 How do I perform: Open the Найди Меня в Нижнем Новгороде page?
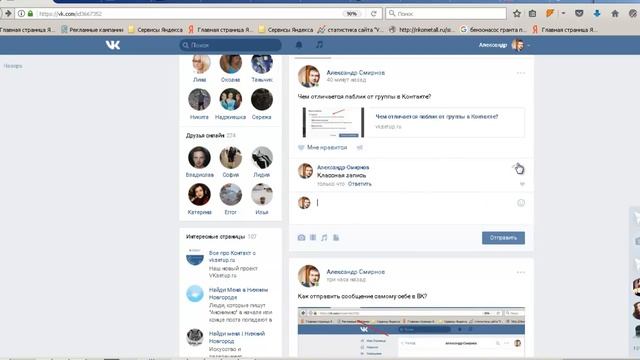238,293
